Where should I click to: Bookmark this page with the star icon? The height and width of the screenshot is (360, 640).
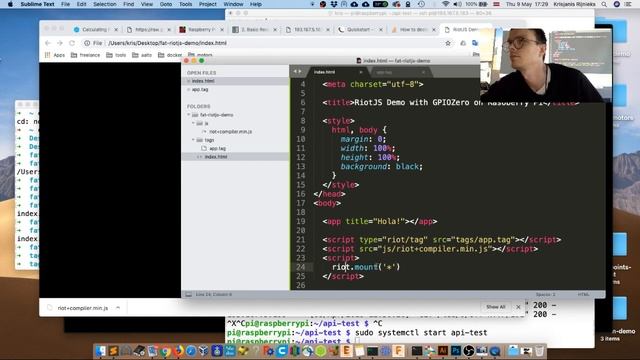tap(448, 43)
